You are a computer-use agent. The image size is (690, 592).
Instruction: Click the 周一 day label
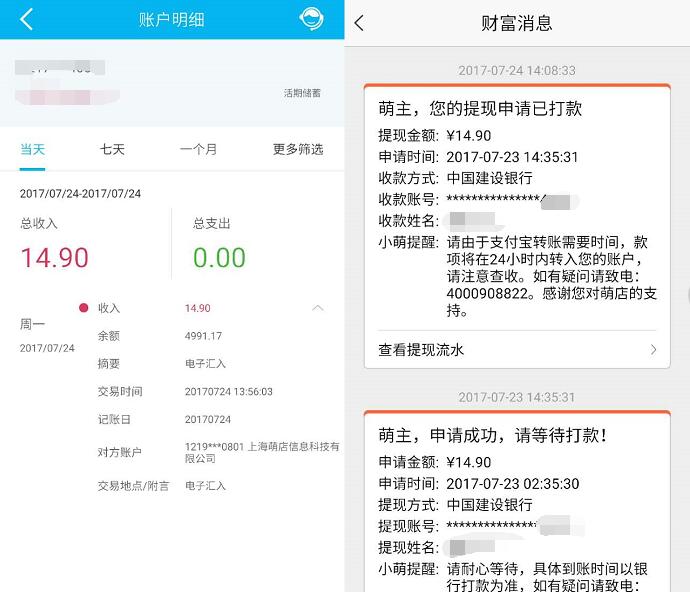click(x=32, y=324)
